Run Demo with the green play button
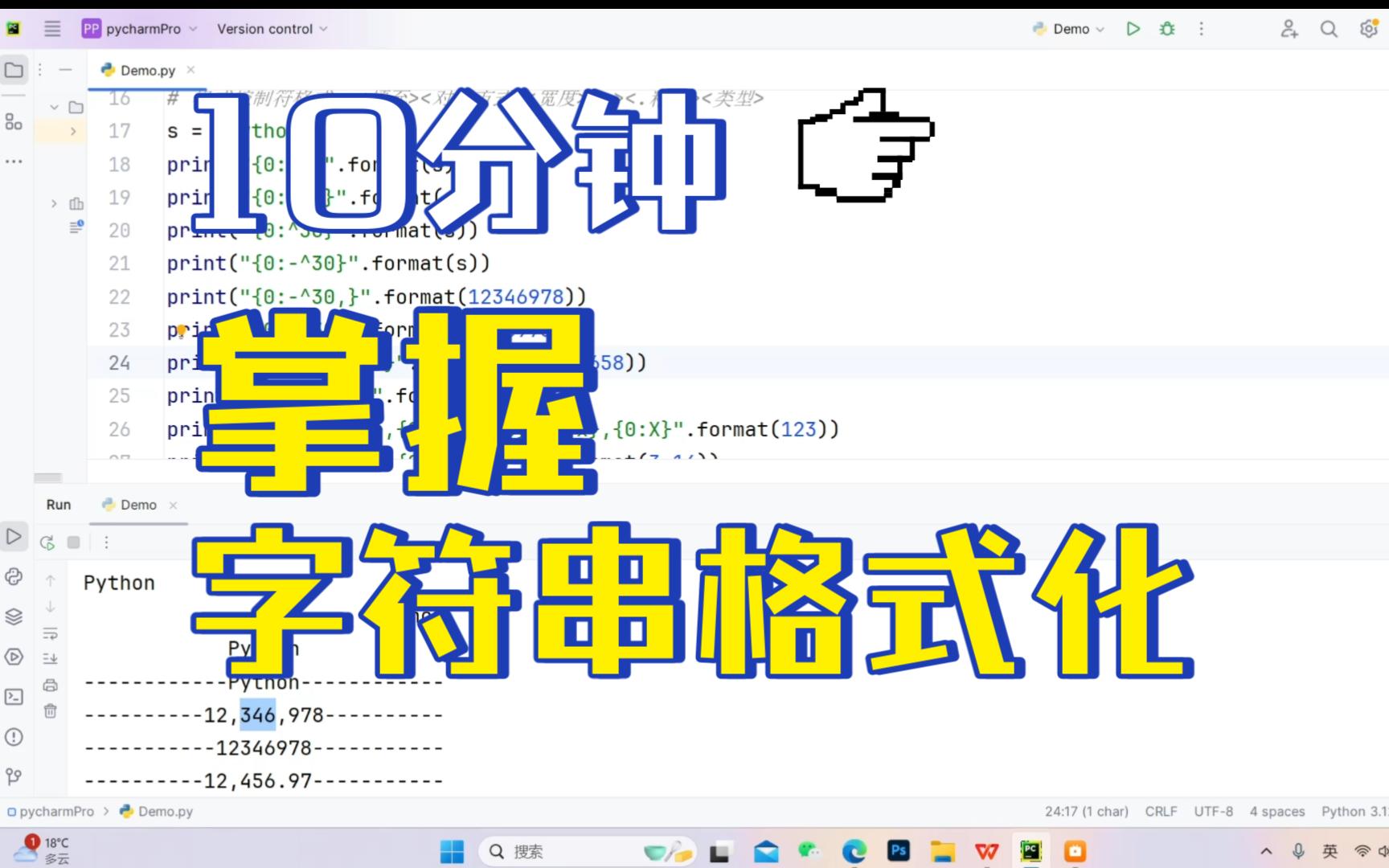 pyautogui.click(x=1133, y=29)
